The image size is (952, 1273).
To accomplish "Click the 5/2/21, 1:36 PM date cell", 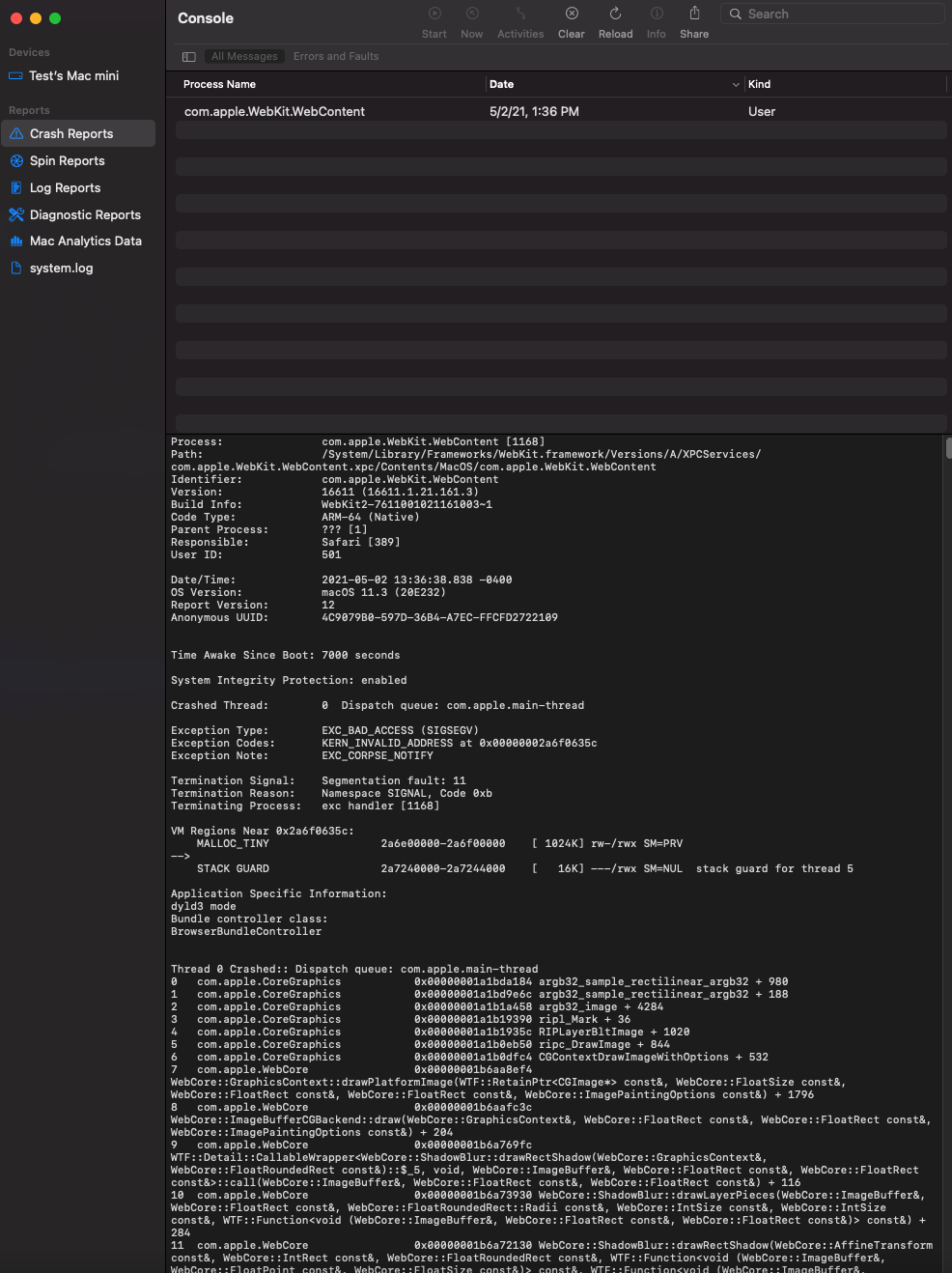I will [534, 111].
